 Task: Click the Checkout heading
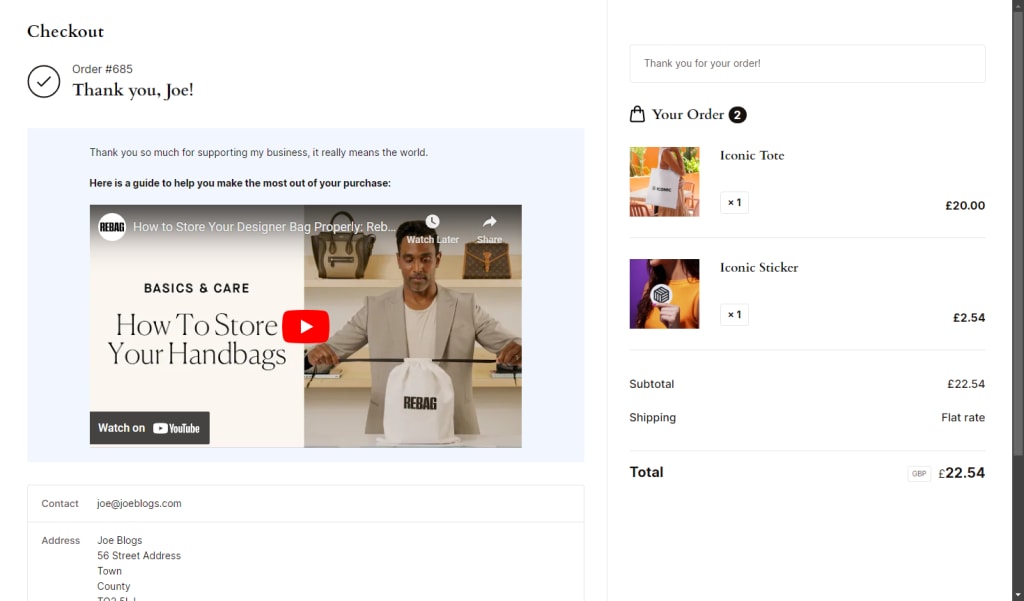(x=65, y=31)
